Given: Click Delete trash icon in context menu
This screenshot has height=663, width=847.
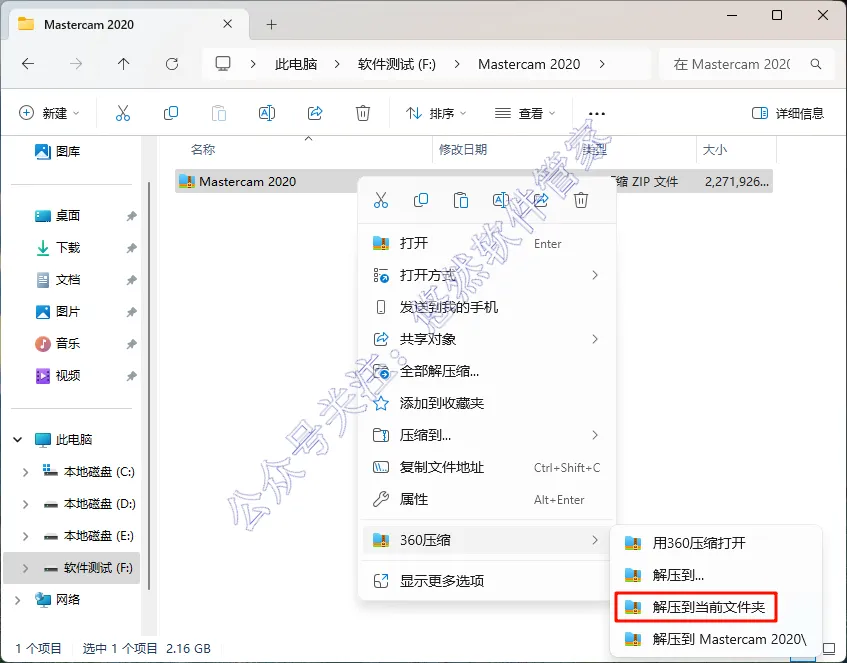Looking at the screenshot, I should click(581, 200).
